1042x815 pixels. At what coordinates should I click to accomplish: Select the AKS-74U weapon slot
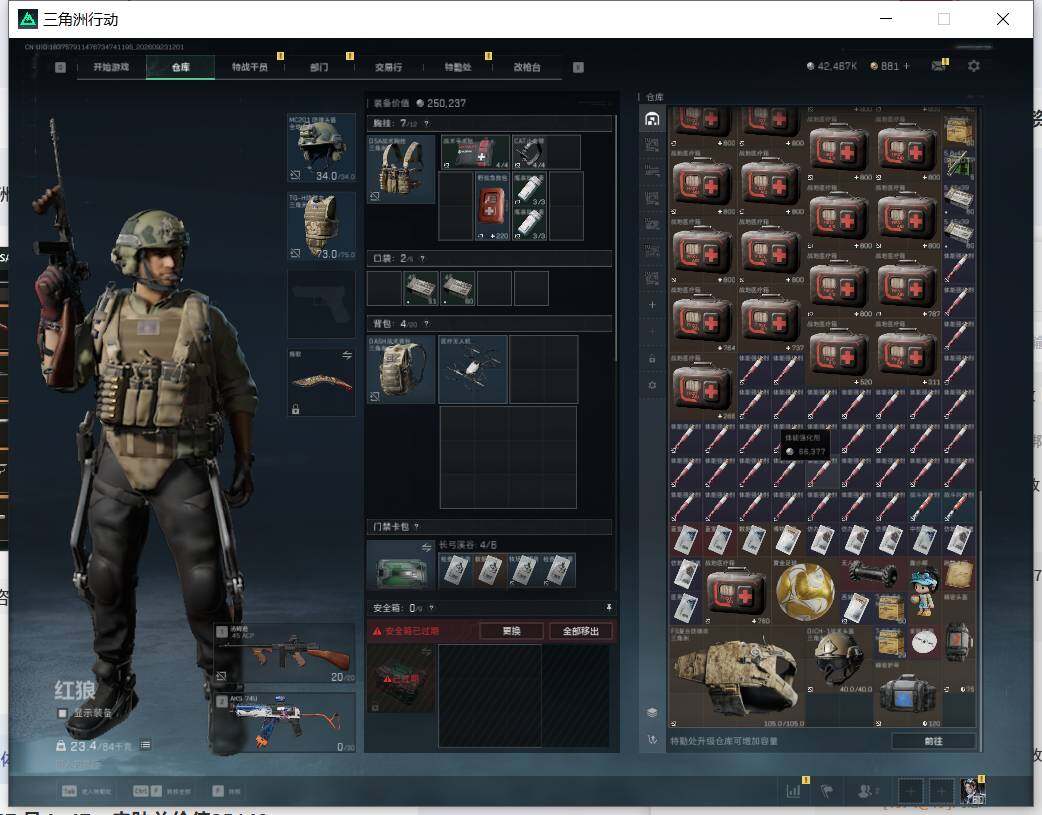pos(284,723)
